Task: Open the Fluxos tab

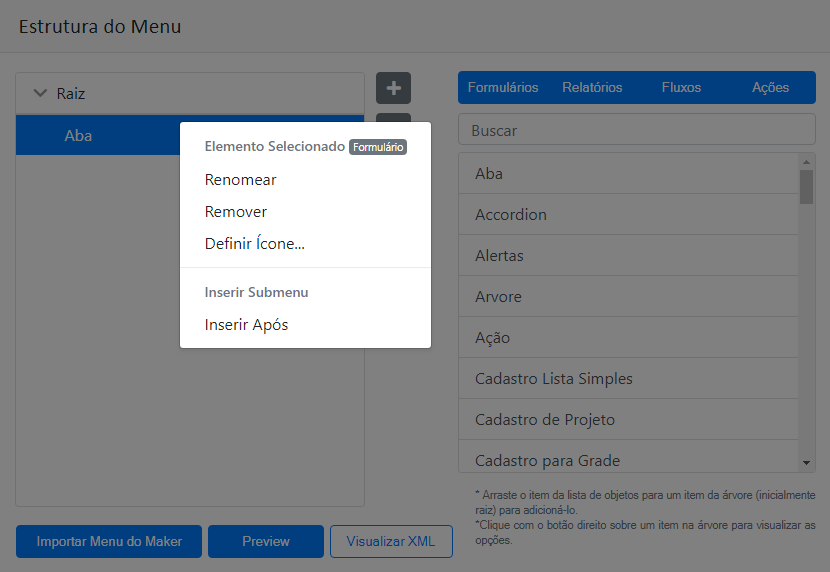Action: click(681, 88)
